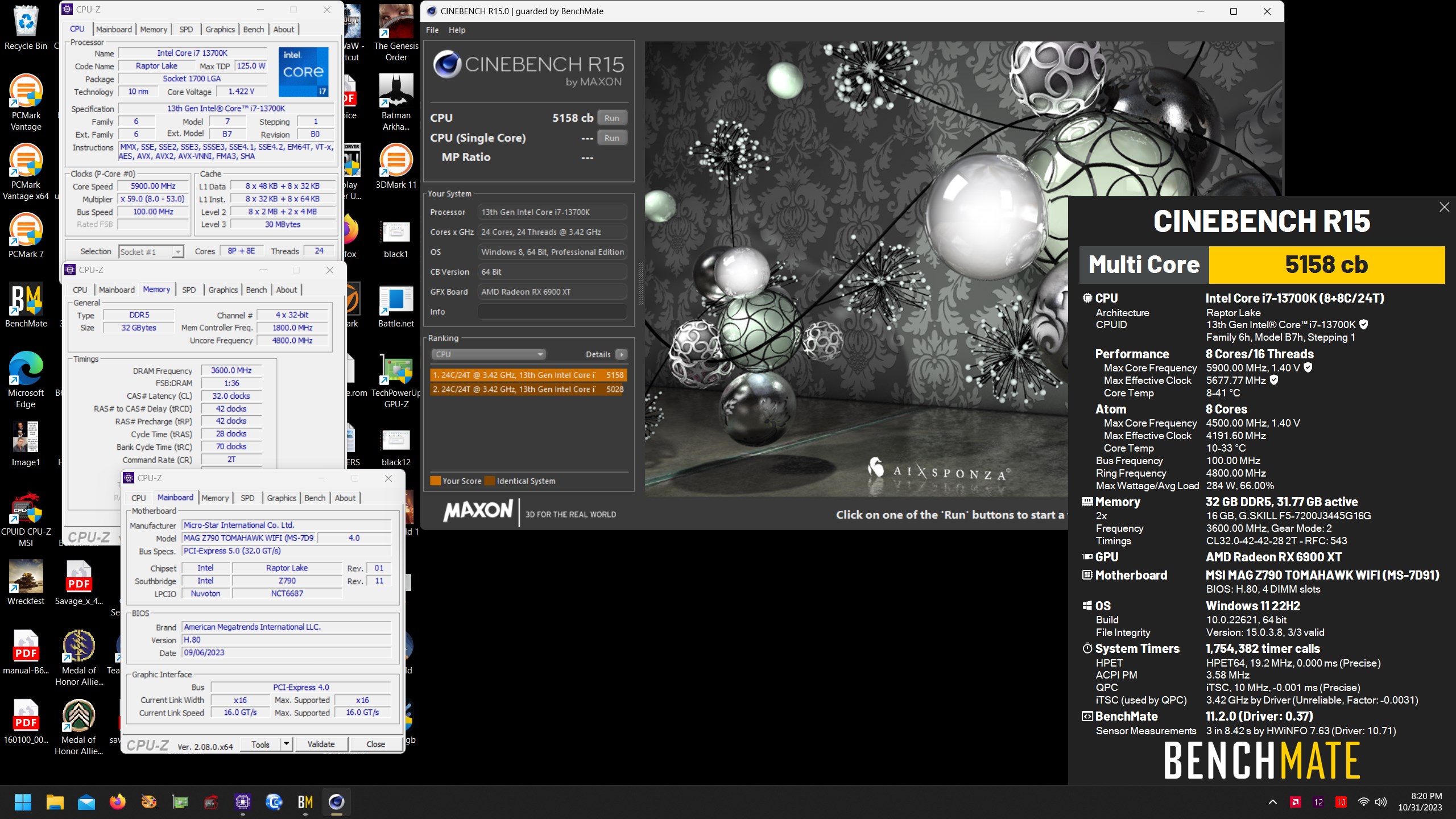Open Savage_x_4 PDF on desktop
Viewport: 1456px width, 819px height.
[79, 582]
